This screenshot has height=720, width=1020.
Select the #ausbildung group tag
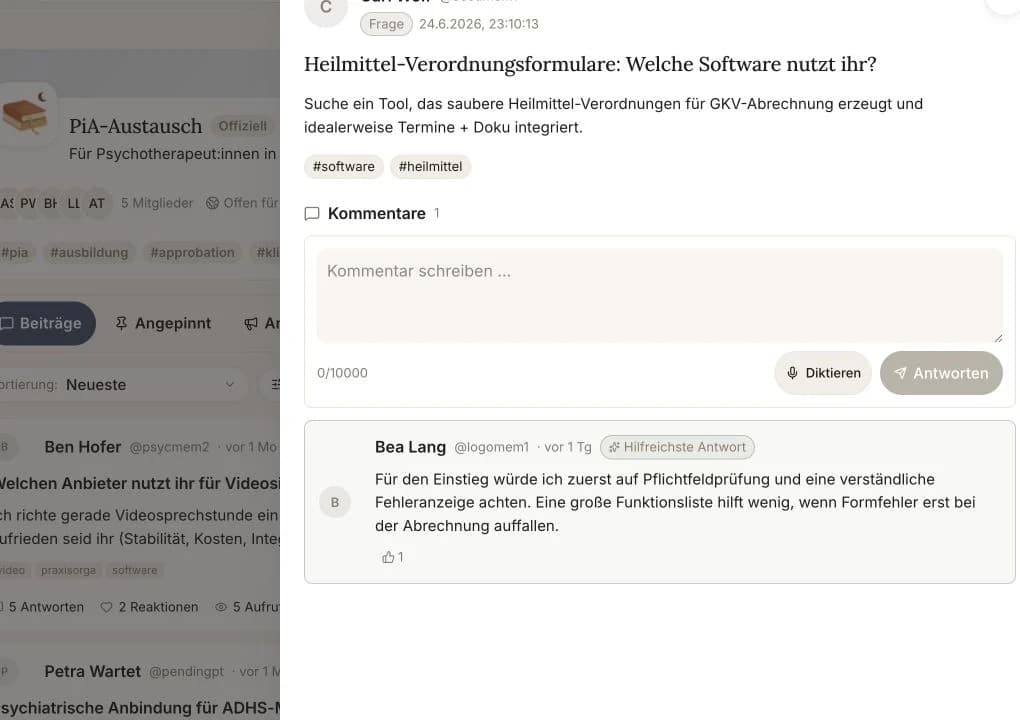[x=89, y=252]
